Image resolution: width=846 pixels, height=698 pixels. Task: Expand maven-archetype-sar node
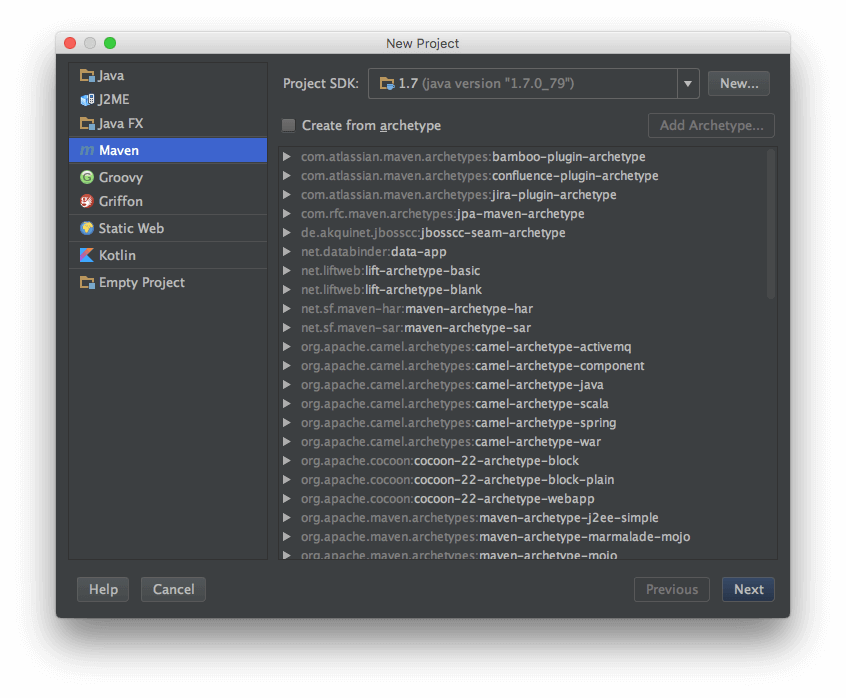coord(287,327)
